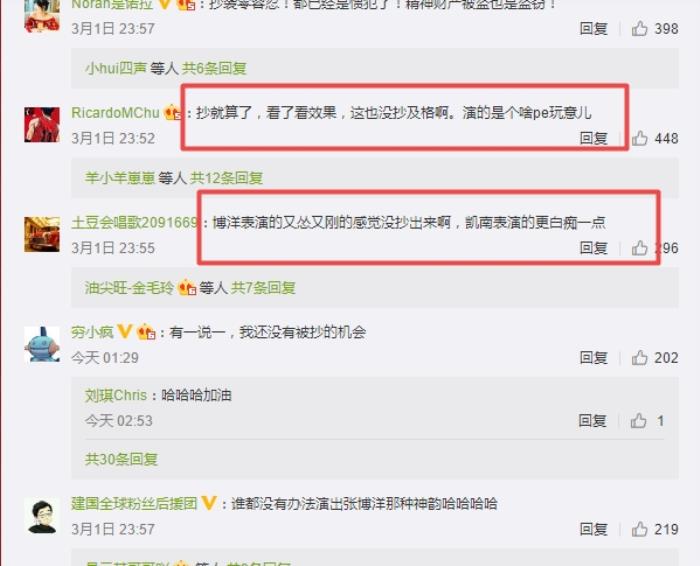The height and width of the screenshot is (566, 700).
Task: Like 土豆会唱歌 comment thumbs-up icon
Action: point(639,248)
